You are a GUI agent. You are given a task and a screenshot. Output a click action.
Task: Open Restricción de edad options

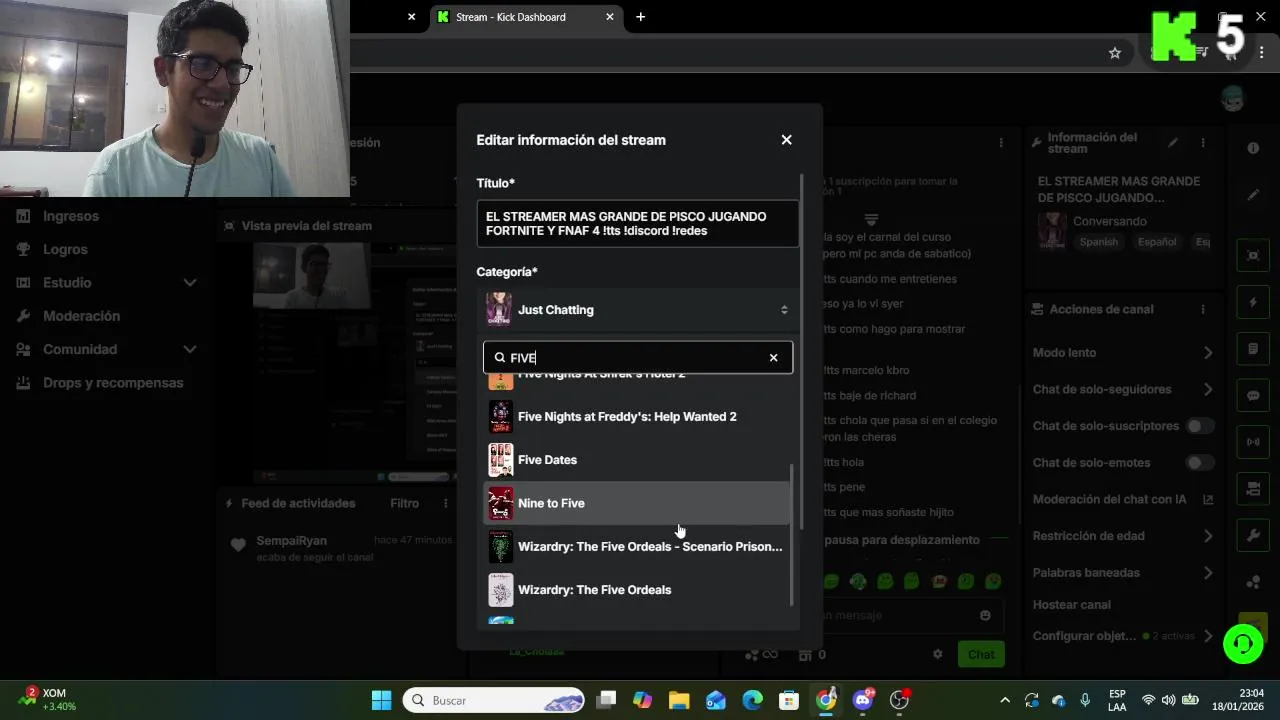1123,536
